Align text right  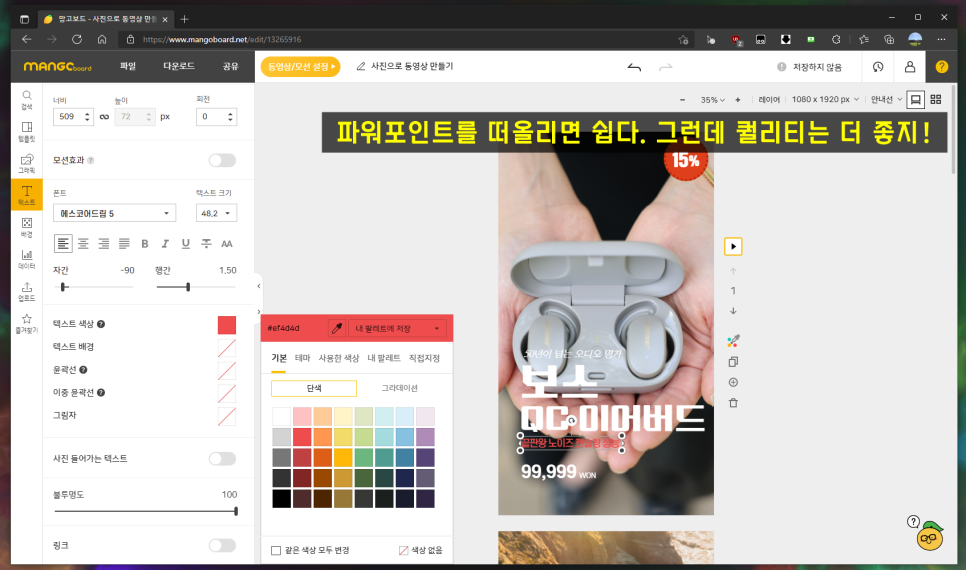click(104, 243)
